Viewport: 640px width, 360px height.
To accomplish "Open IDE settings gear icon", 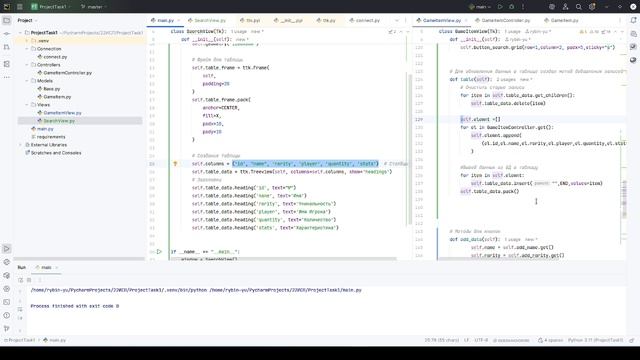I will click(592, 7).
